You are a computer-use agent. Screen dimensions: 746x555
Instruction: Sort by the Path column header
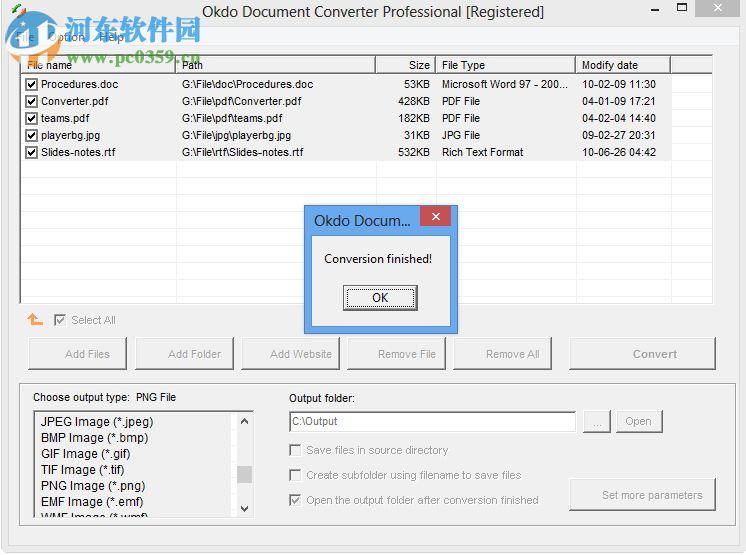(x=276, y=65)
